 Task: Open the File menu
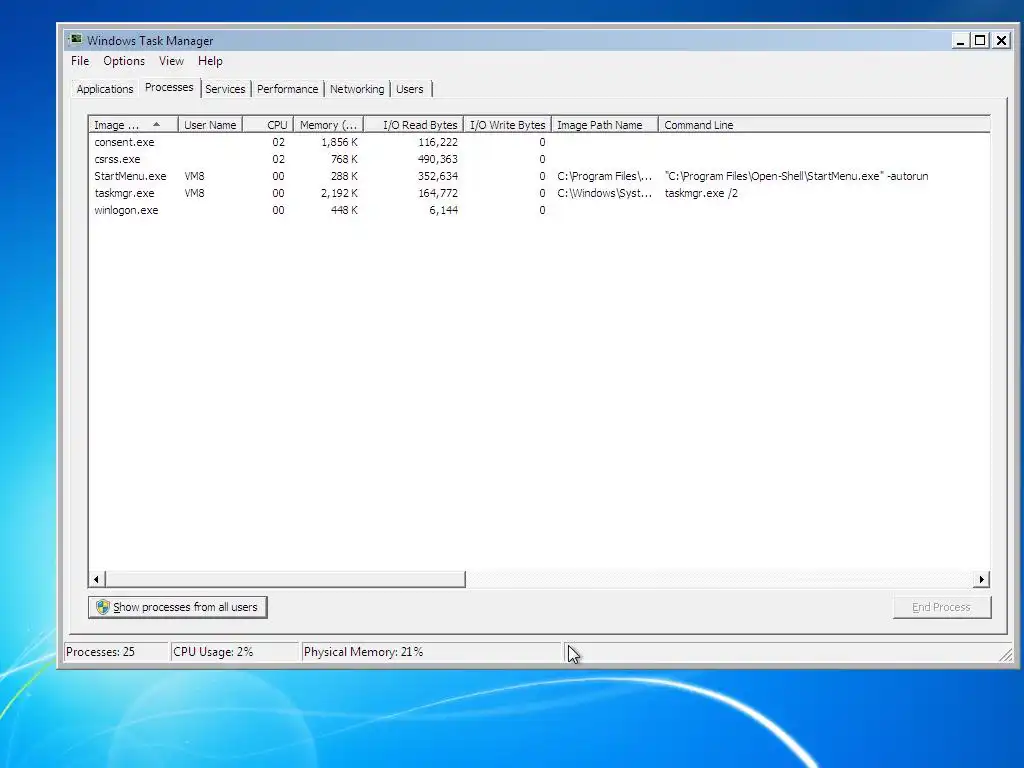coord(80,61)
